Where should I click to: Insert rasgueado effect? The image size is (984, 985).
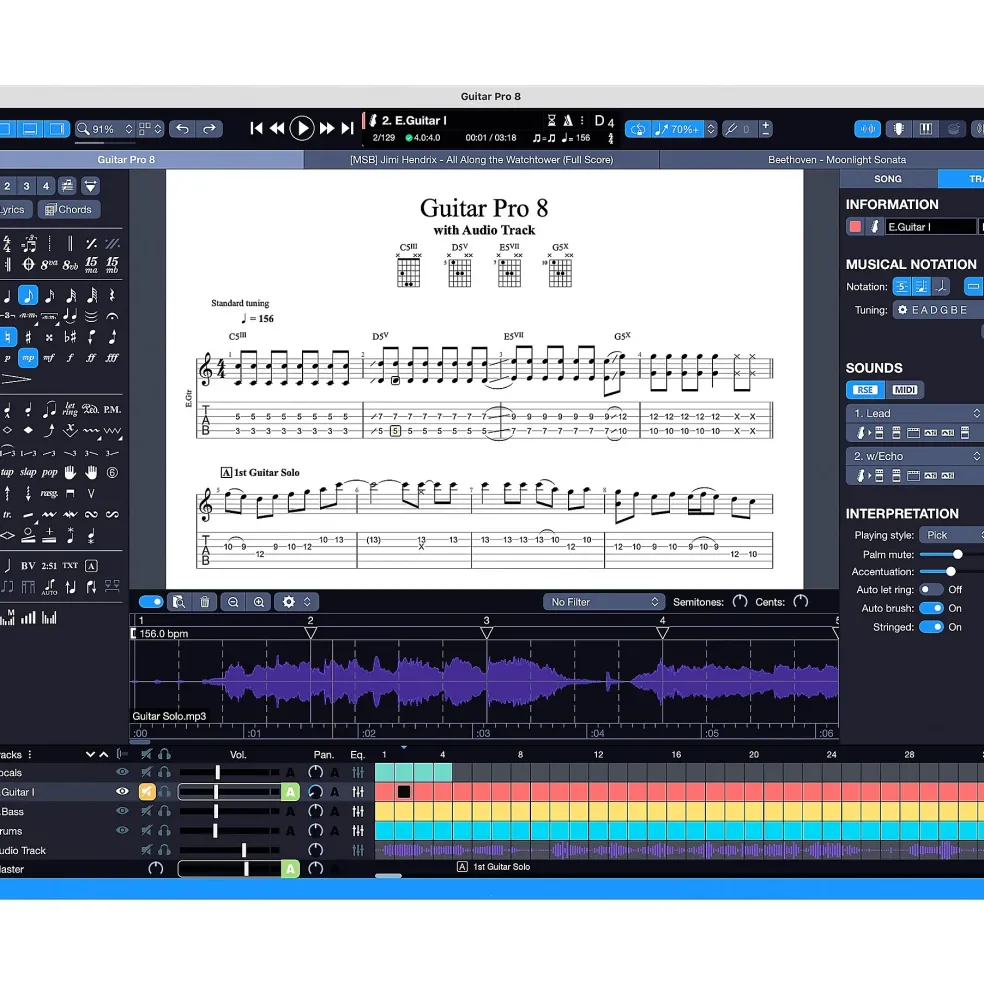(49, 494)
